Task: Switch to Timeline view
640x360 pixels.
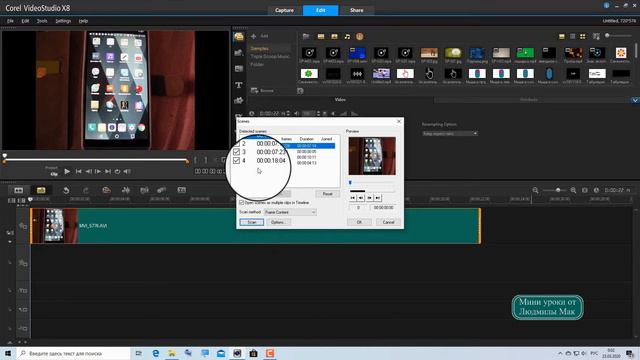Action: pos(41,190)
